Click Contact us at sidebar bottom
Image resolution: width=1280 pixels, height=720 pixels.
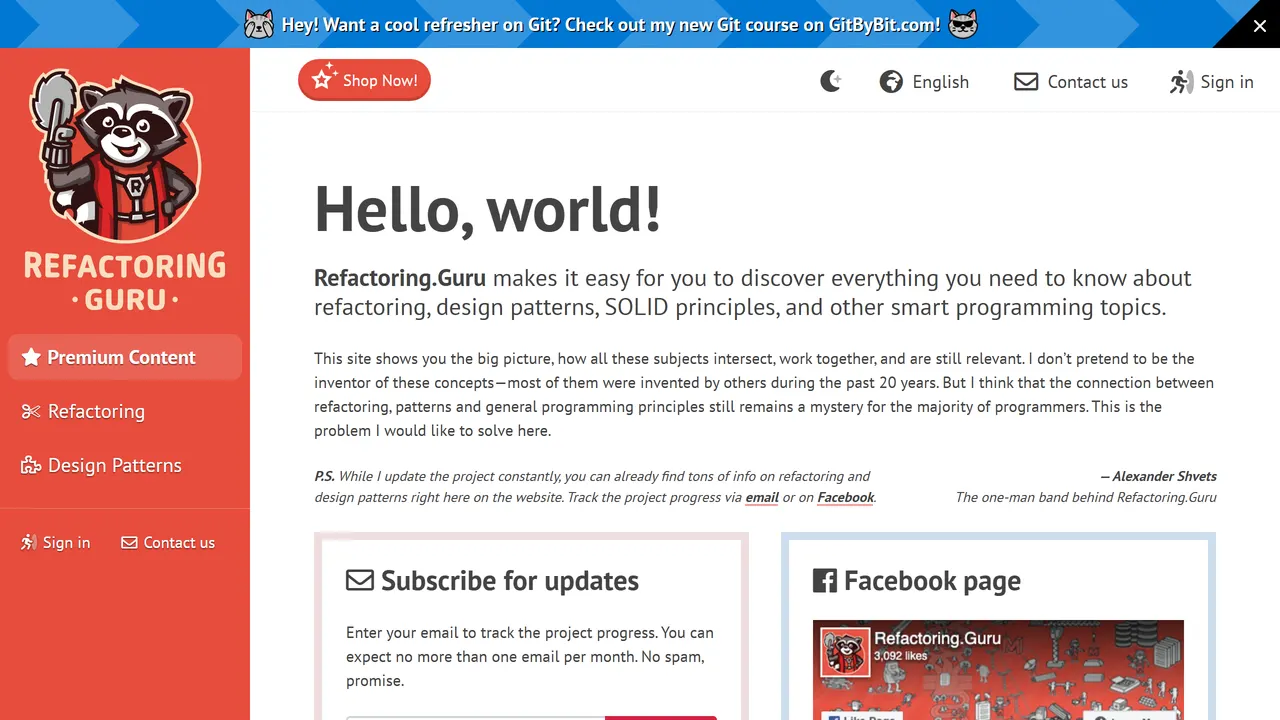click(168, 542)
